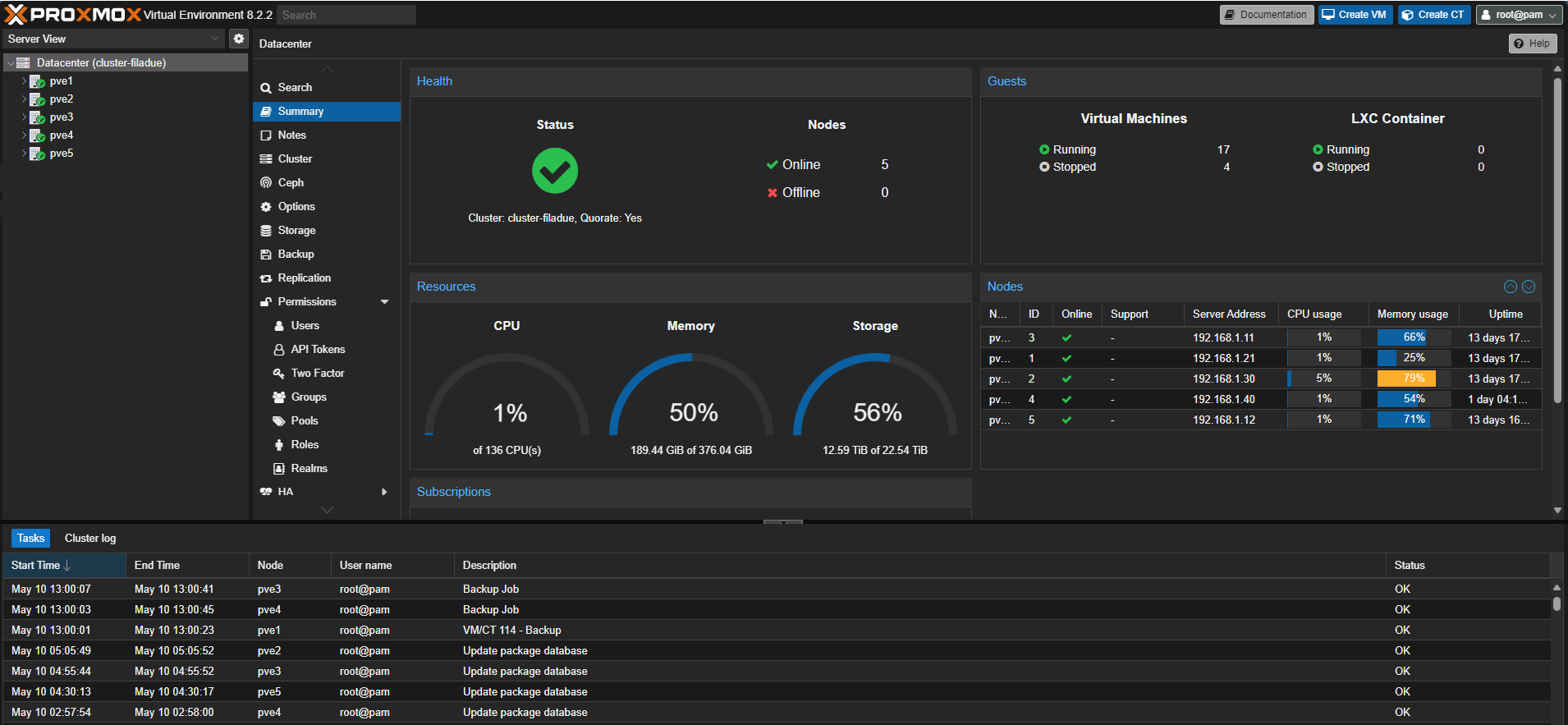The height and width of the screenshot is (725, 1568).
Task: Click the top Search input field
Action: pyautogui.click(x=346, y=15)
